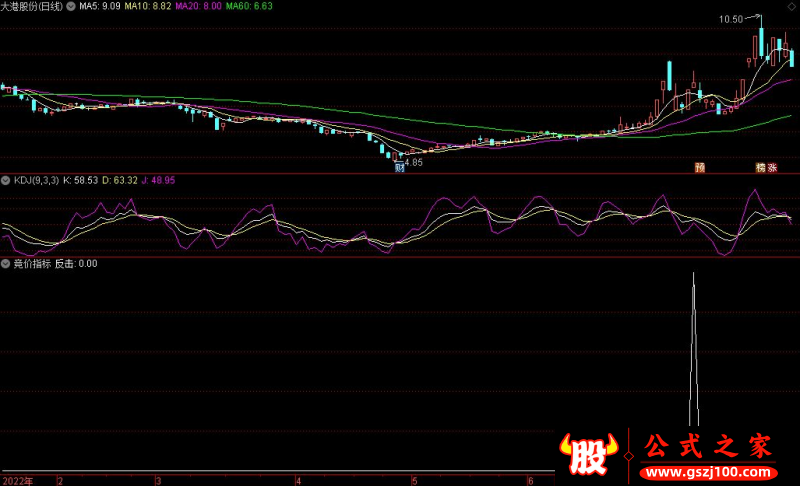
Task: Click the 预 event marker on the chart
Action: point(700,168)
